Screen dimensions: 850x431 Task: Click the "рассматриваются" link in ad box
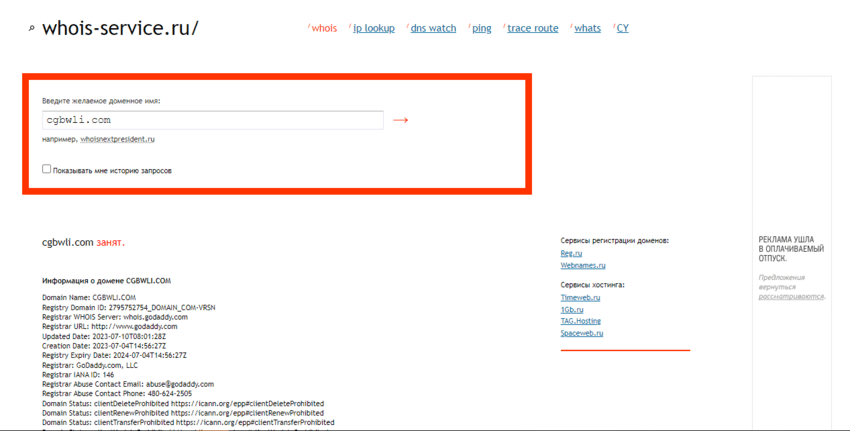click(790, 297)
